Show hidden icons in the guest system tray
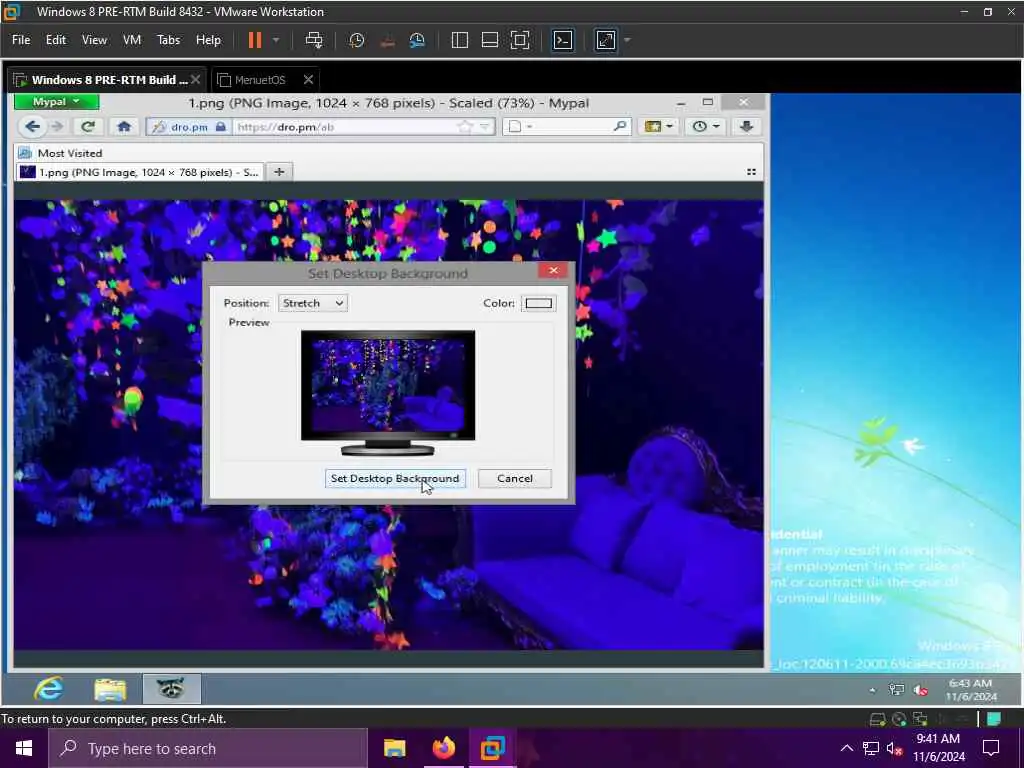The width and height of the screenshot is (1024, 768). 873,690
